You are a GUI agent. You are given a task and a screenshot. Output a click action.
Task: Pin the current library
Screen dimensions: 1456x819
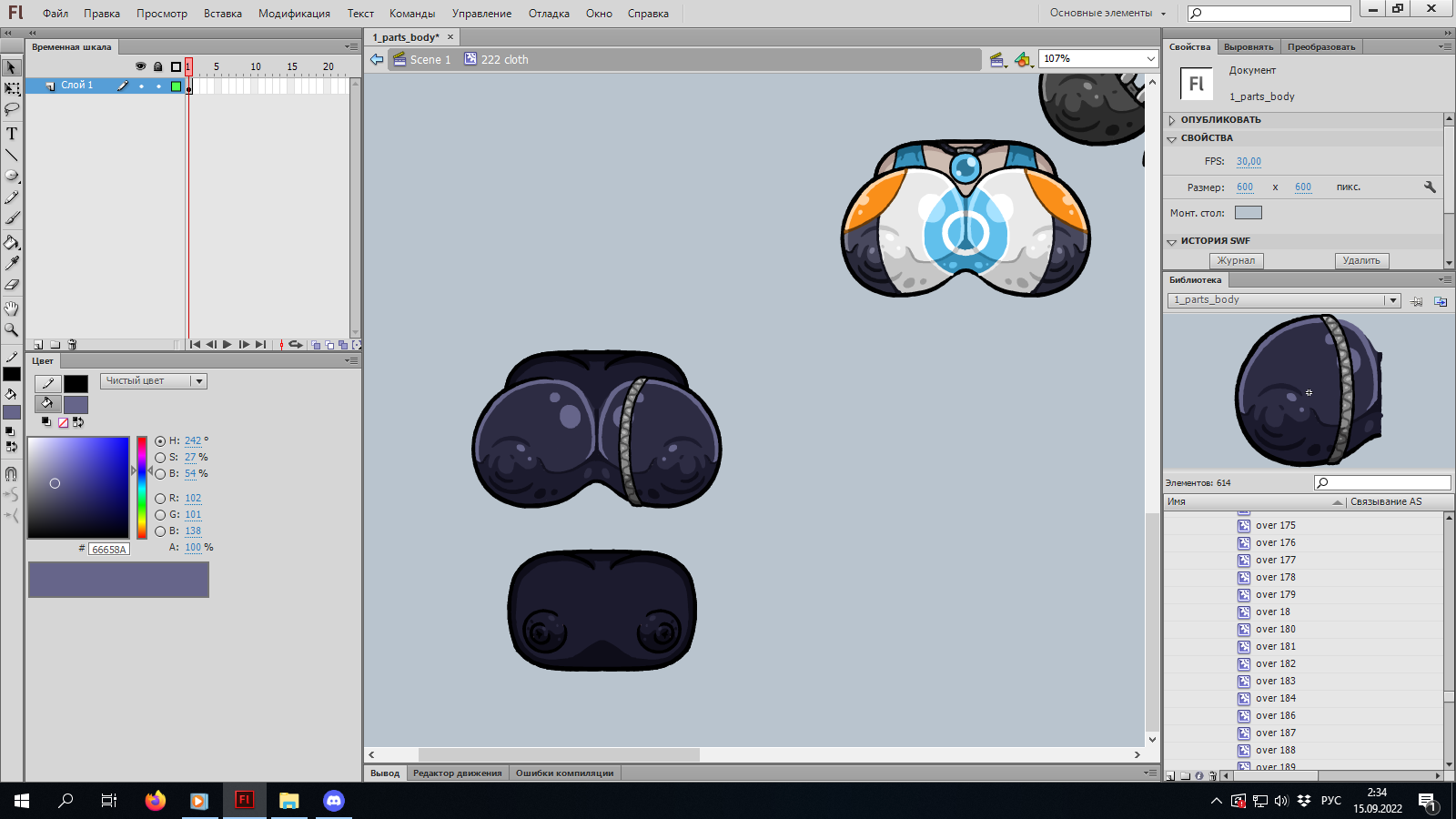pyautogui.click(x=1417, y=301)
